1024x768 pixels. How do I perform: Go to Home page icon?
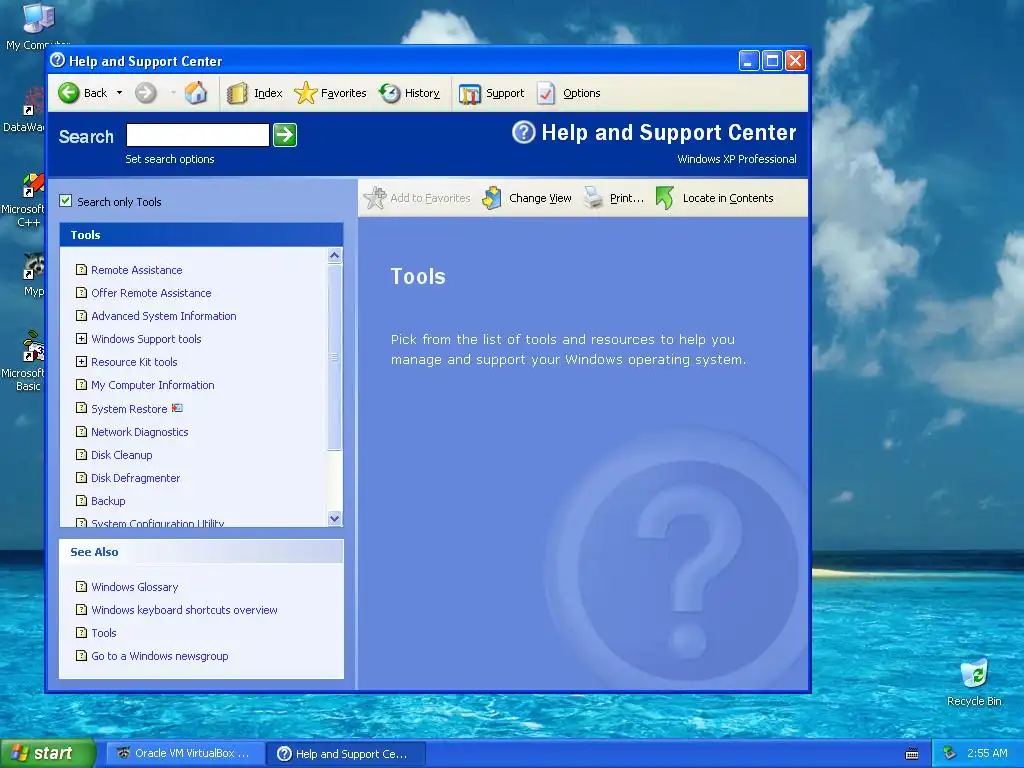195,93
